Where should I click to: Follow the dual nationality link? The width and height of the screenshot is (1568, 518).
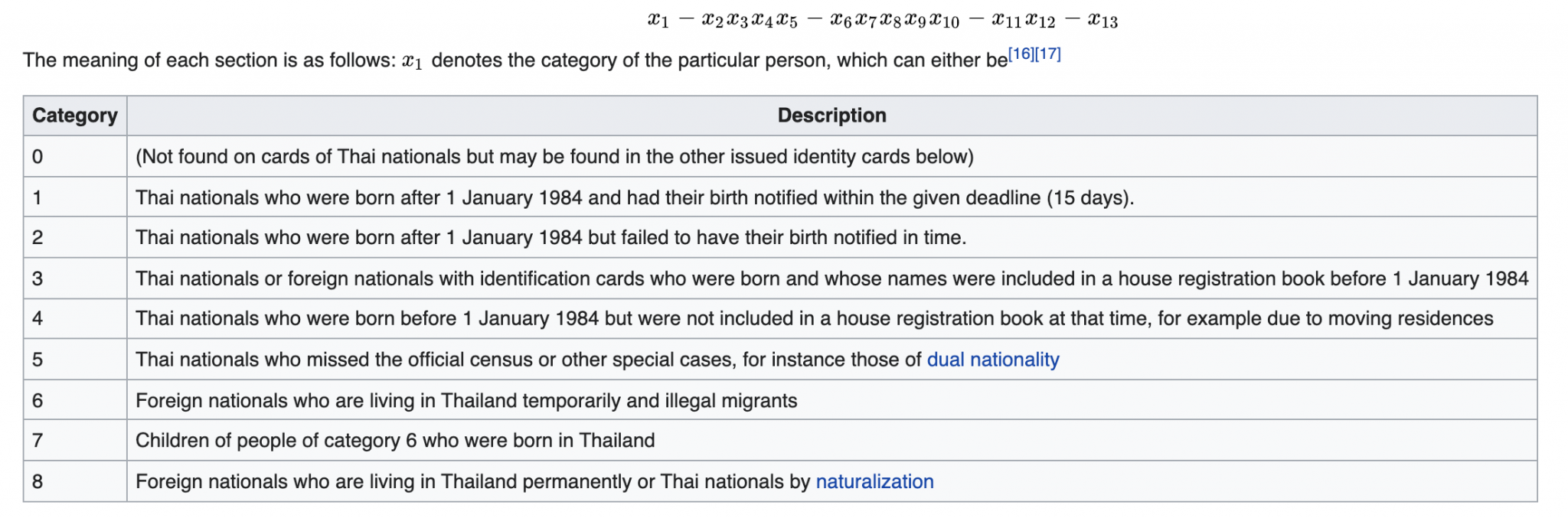[x=992, y=360]
